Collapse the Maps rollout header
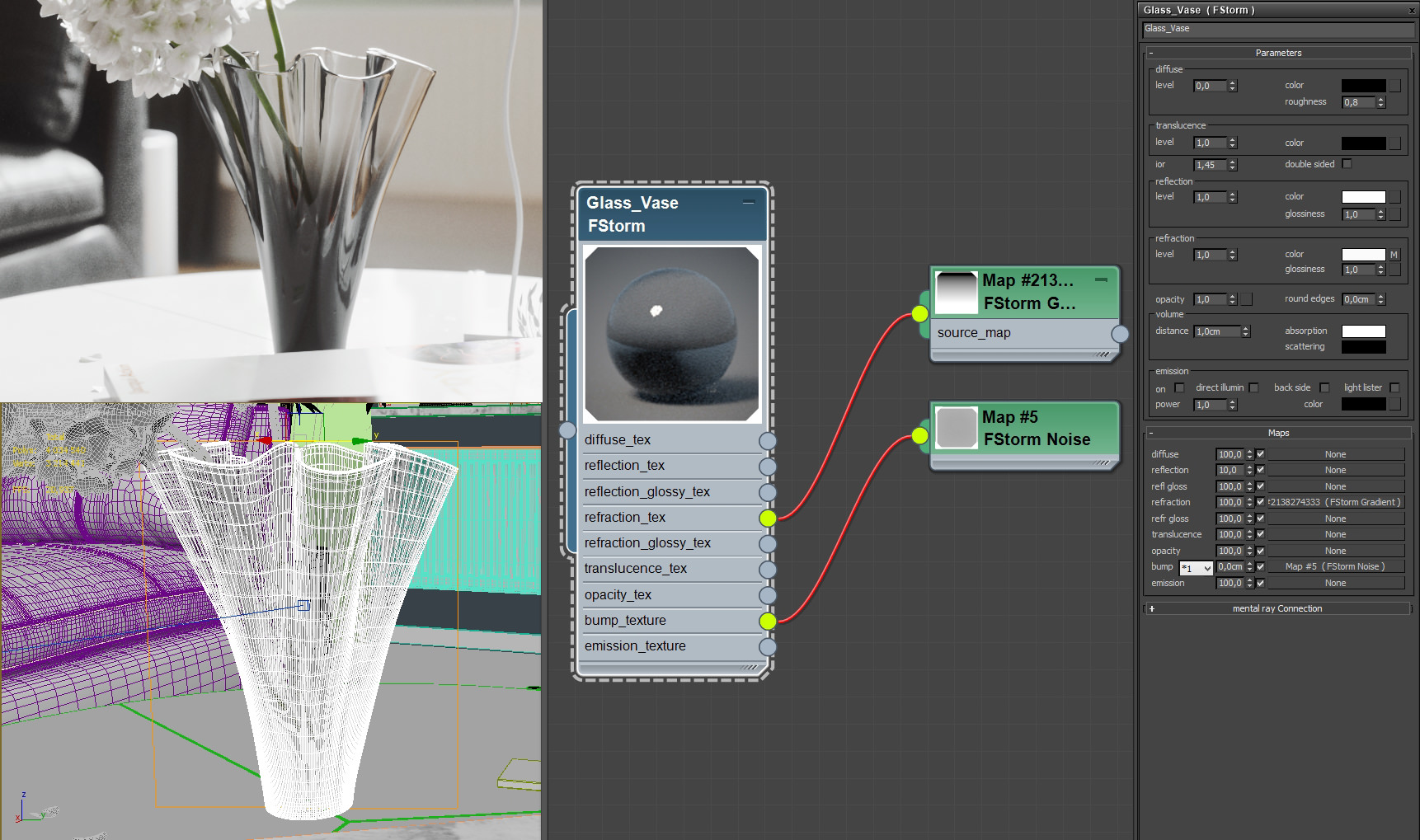This screenshot has width=1420, height=840. tap(1277, 433)
